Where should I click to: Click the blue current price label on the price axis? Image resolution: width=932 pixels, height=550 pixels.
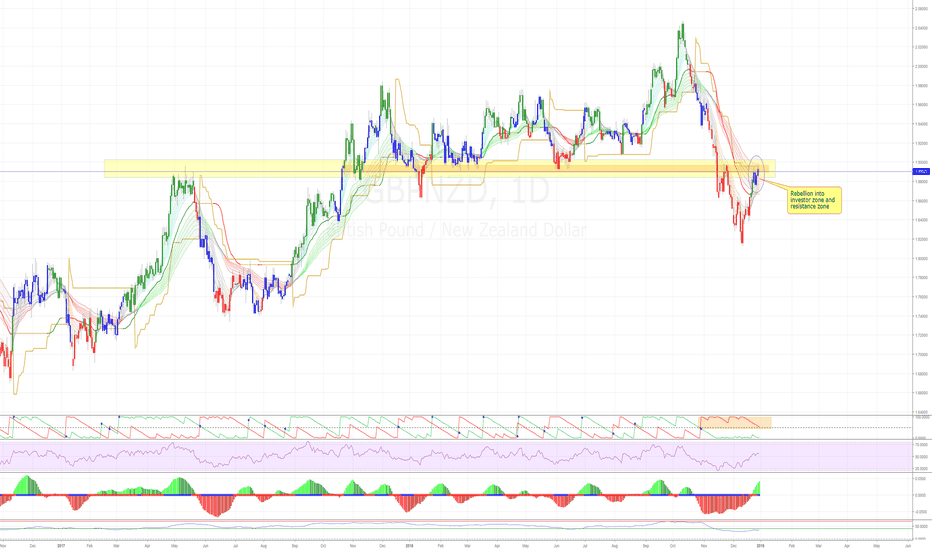(x=921, y=172)
